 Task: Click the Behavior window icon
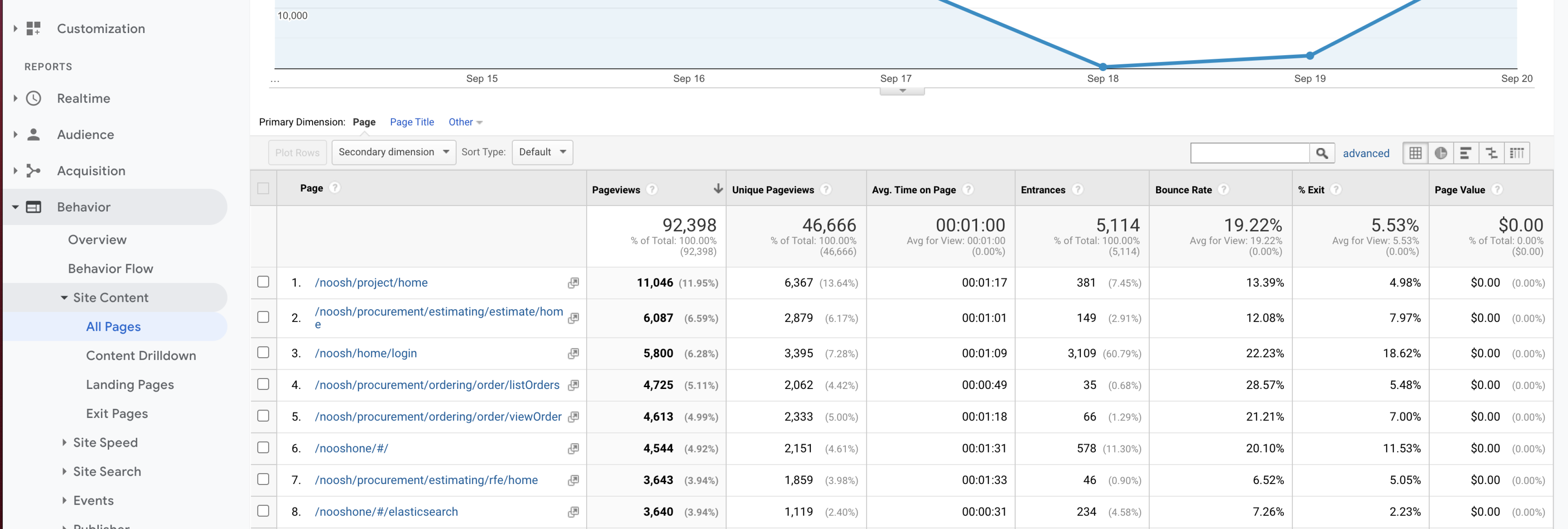33,207
